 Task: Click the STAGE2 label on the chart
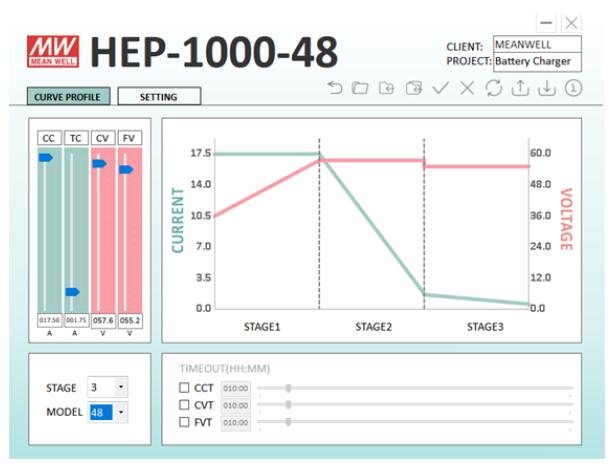[374, 327]
